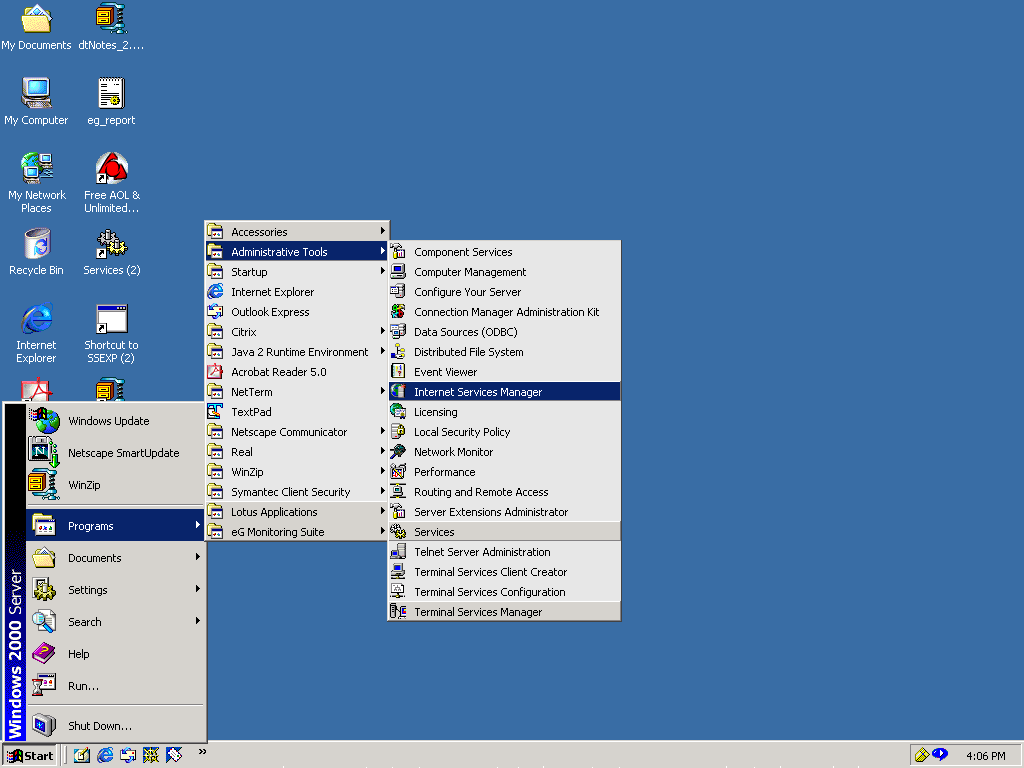Open Configure Your Server
Image resolution: width=1024 pixels, height=768 pixels.
[504, 292]
